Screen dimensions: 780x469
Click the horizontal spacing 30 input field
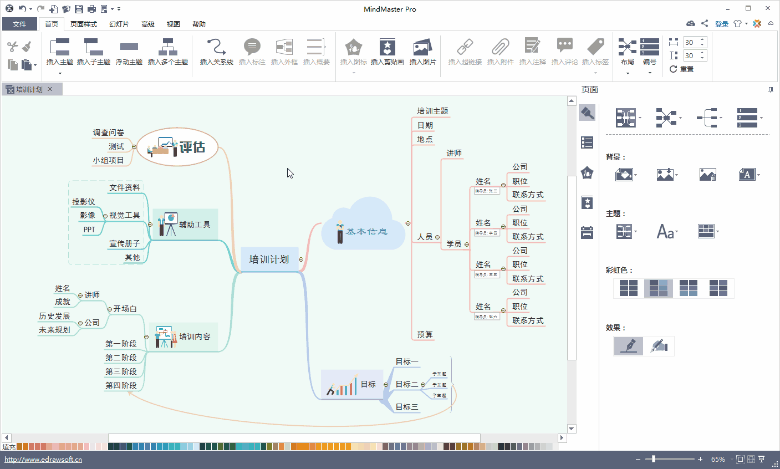694,42
